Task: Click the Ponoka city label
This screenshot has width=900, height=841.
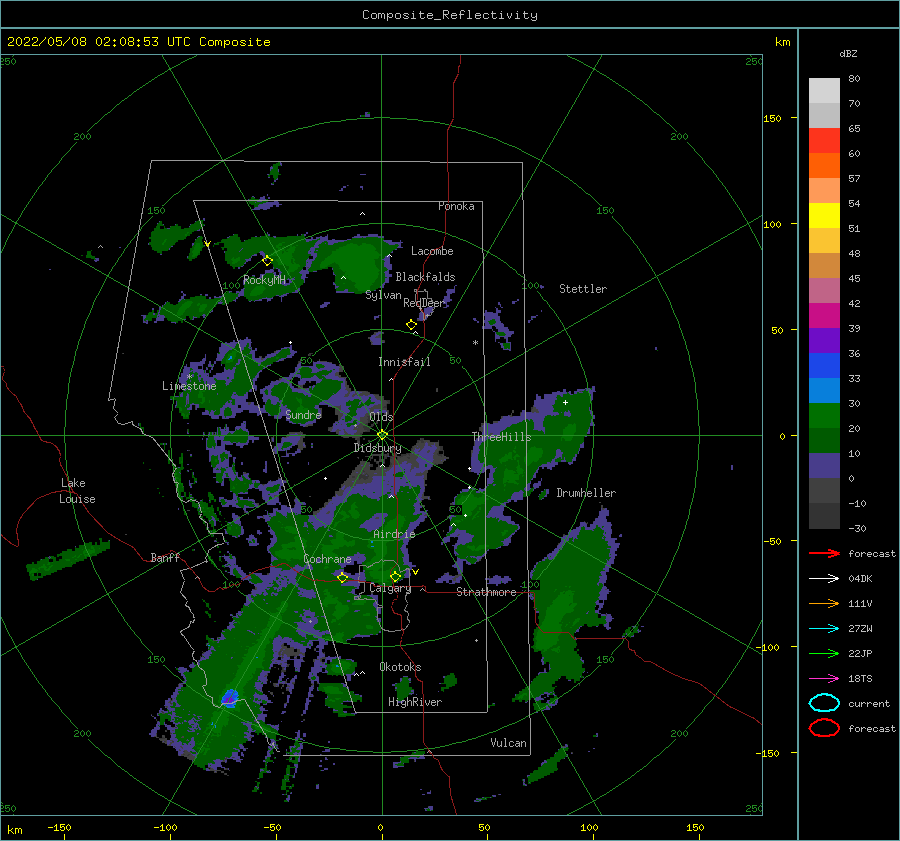Action: point(456,206)
